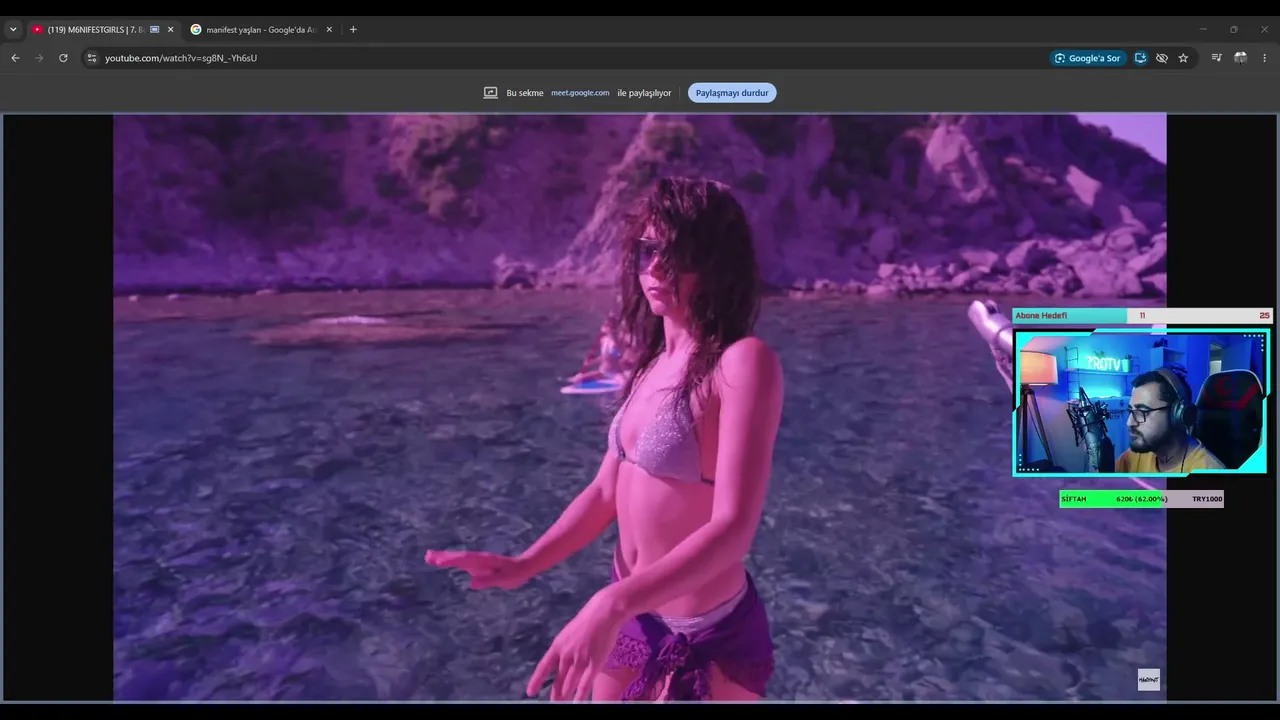Open the crossed-eye tracking protection icon
Screen dimensions: 1280x720
point(1161,58)
